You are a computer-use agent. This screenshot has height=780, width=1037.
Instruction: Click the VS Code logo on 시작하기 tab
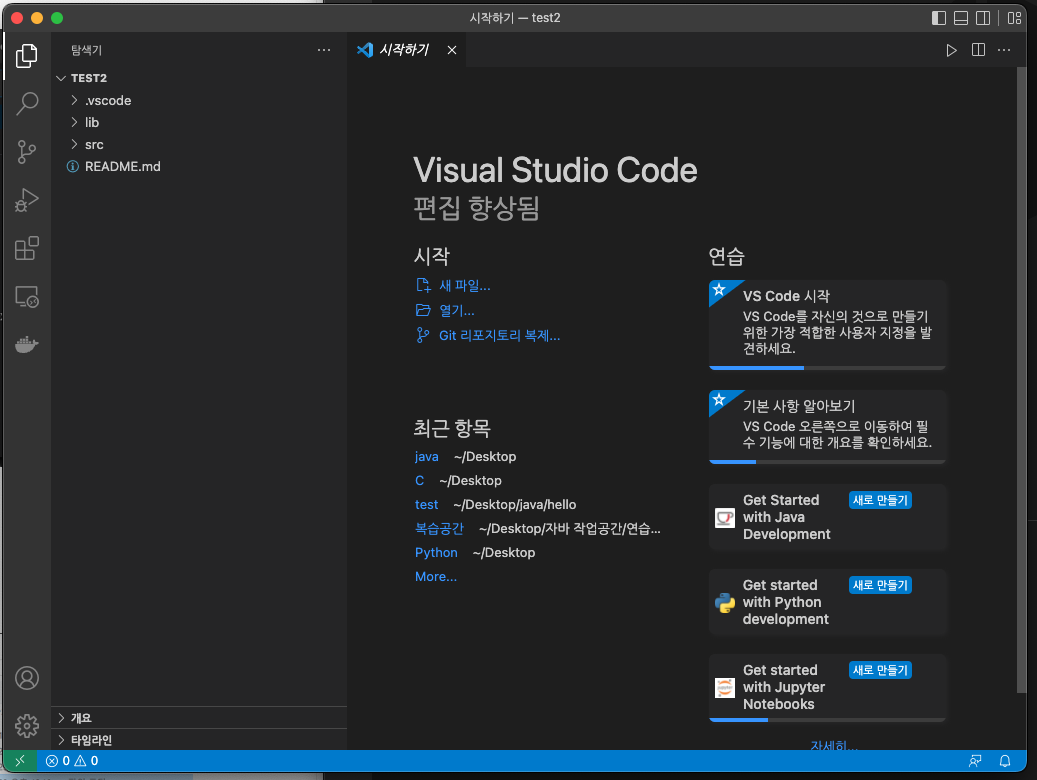point(364,50)
